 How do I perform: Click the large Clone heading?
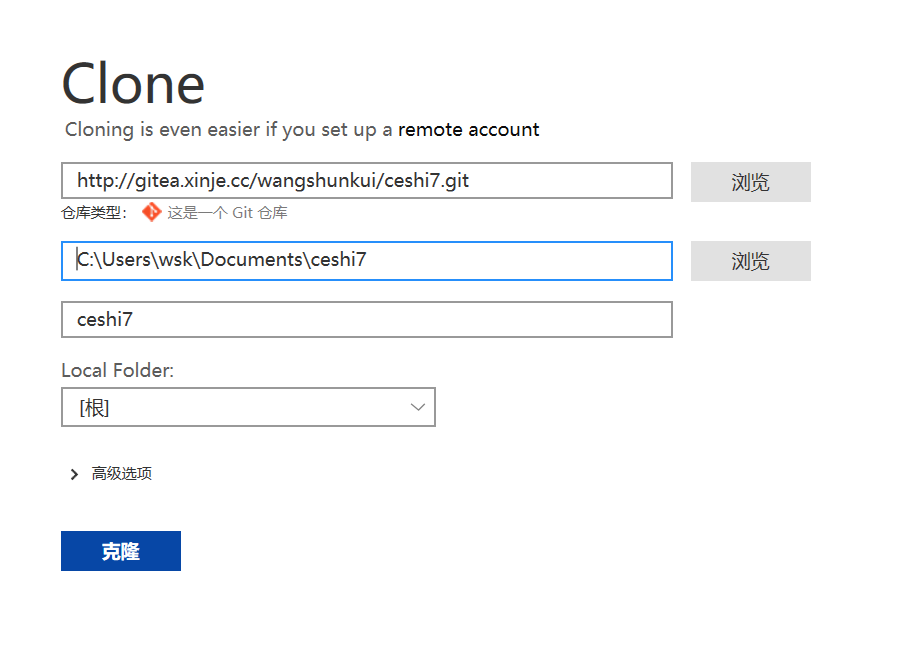[133, 84]
